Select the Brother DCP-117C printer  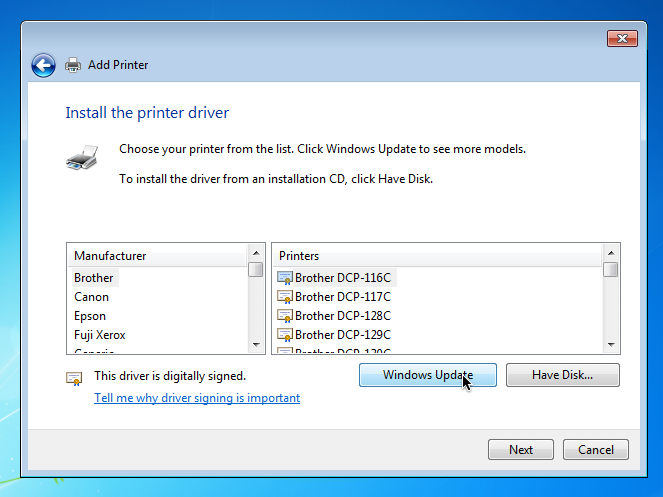click(x=342, y=297)
